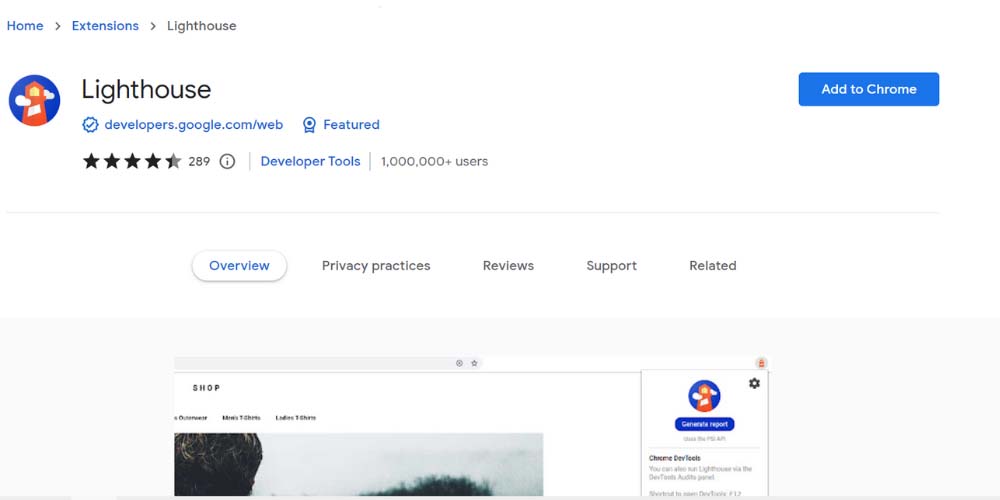Click the Lighthouse logo in the preview popup
Image resolution: width=1000 pixels, height=500 pixels.
pos(704,396)
